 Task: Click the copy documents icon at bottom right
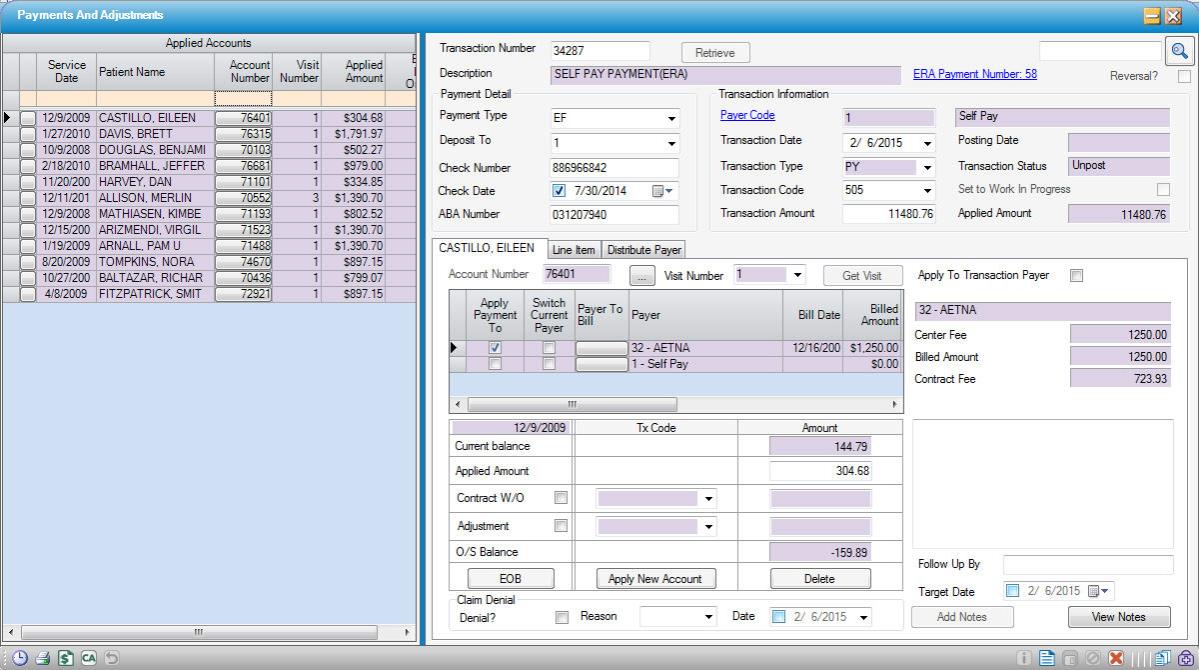click(1162, 658)
